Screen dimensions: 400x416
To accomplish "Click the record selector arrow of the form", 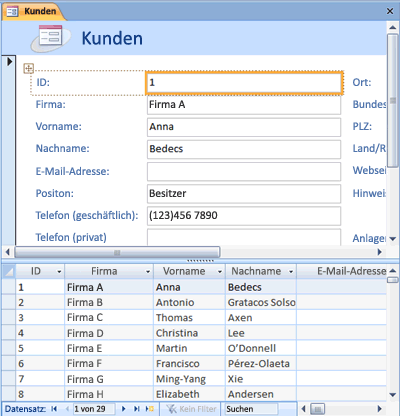I will point(9,61).
